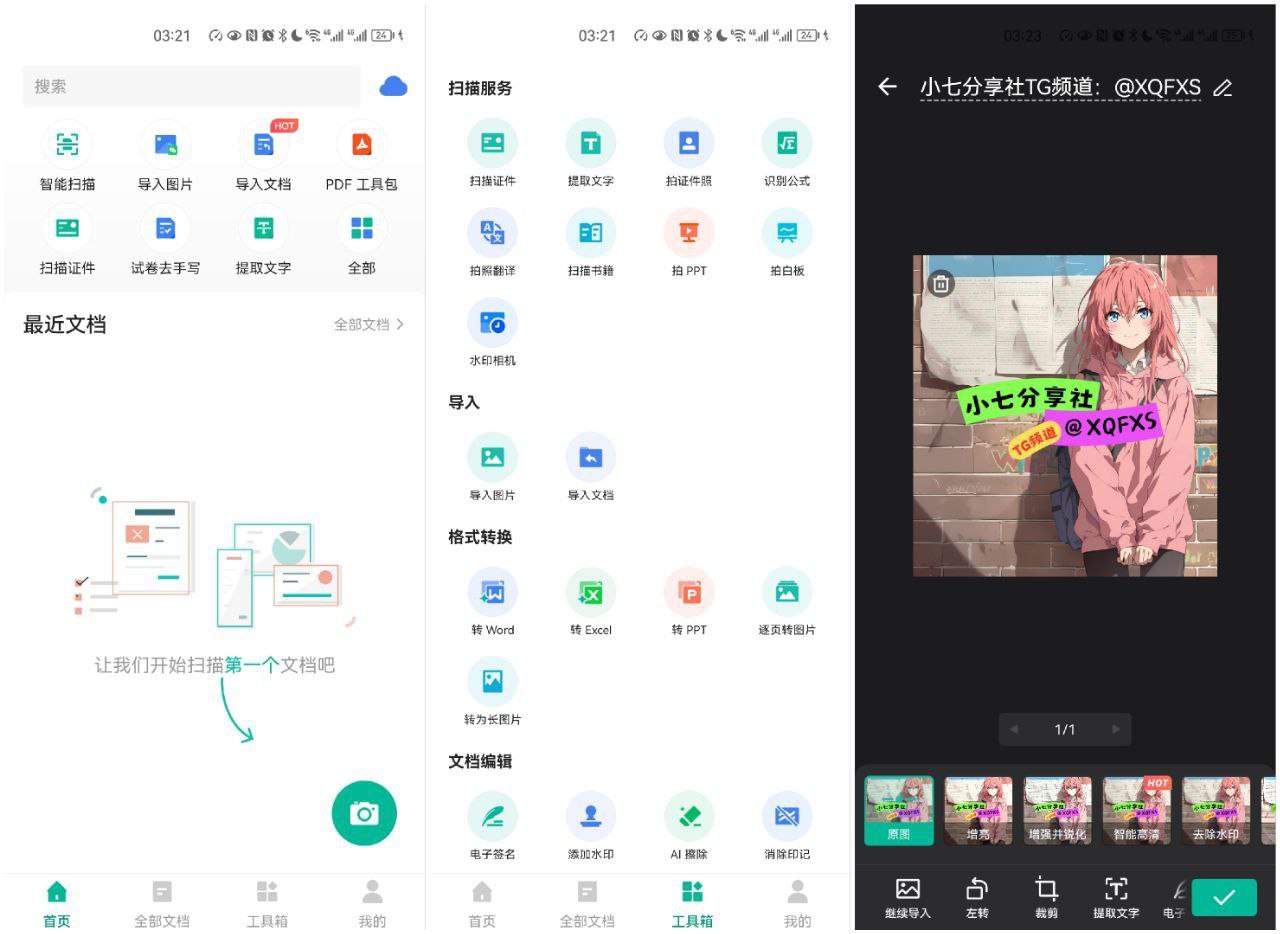Open the 拍白板 whiteboard capture tool
1280x934 pixels.
point(787,243)
